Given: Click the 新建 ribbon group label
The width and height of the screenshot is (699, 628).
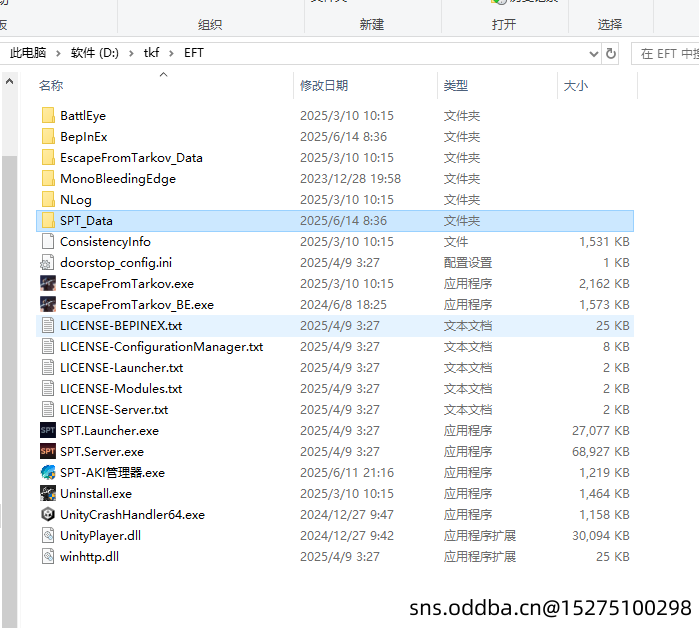Looking at the screenshot, I should point(372,25).
